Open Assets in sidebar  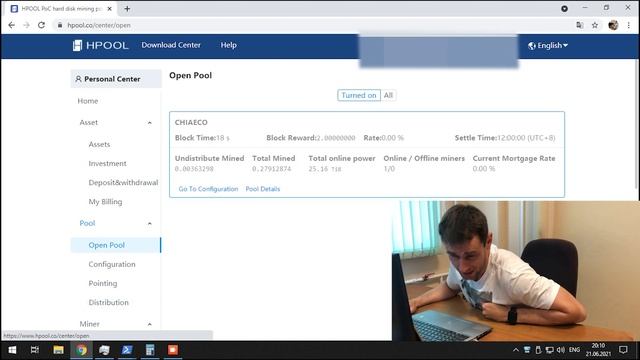pyautogui.click(x=99, y=144)
